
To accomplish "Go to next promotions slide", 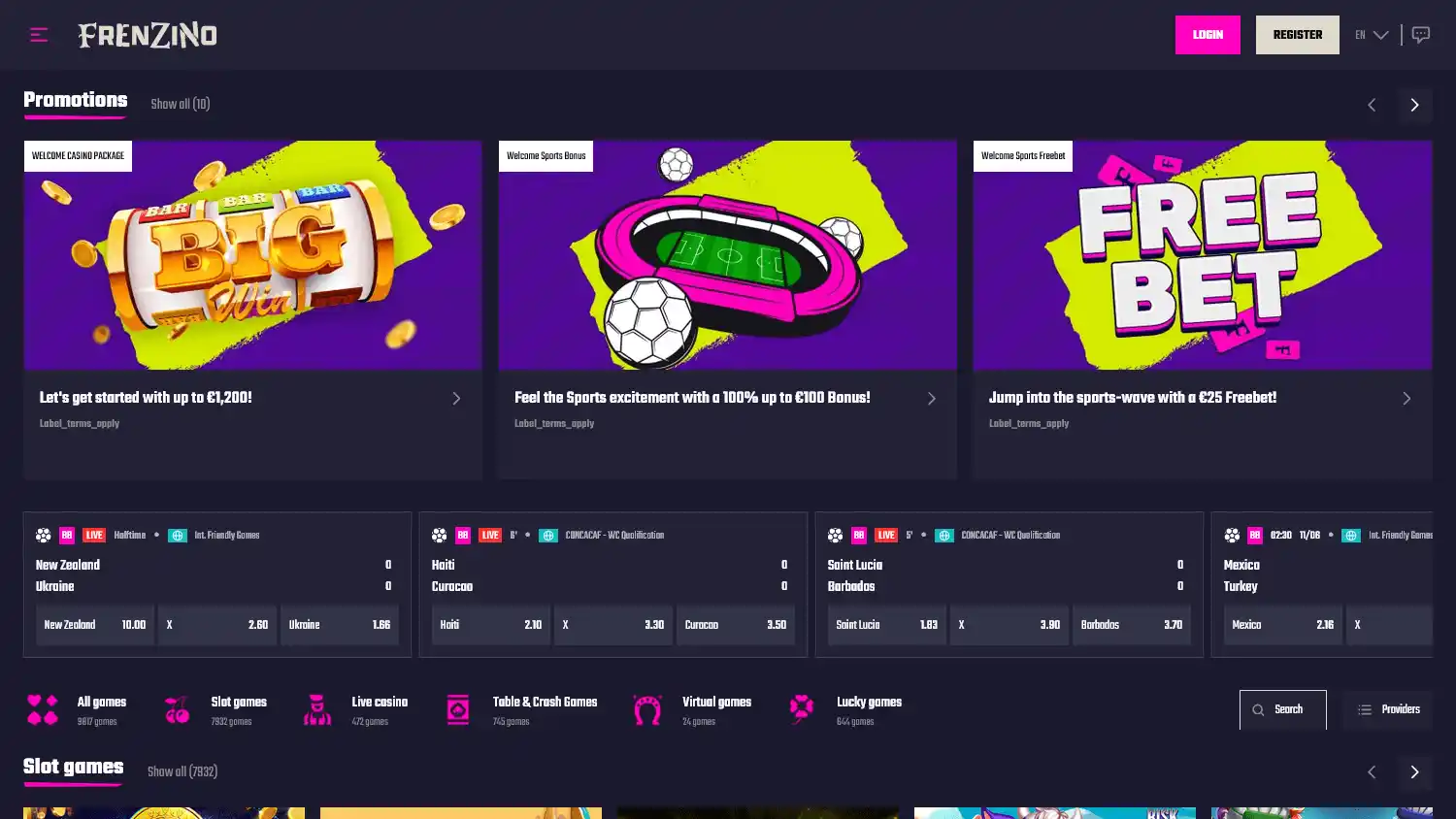I will (1414, 105).
